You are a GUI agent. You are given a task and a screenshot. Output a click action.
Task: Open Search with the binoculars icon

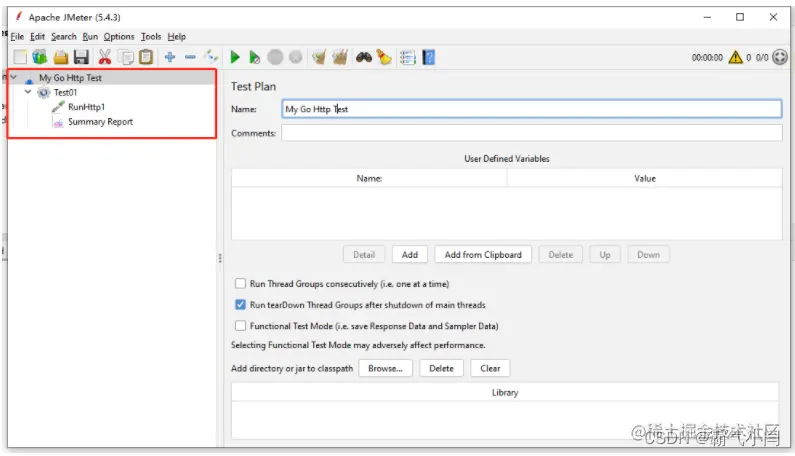click(364, 57)
